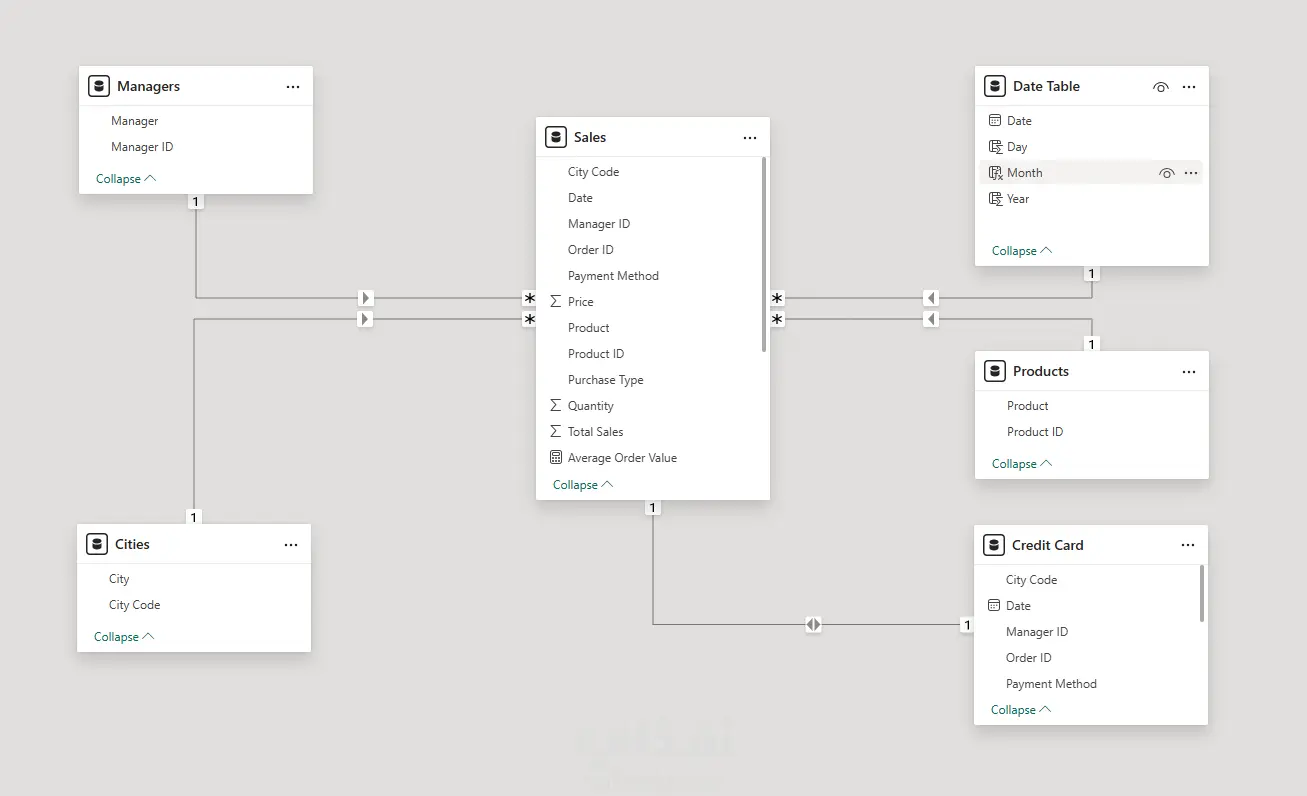Select Manager ID in the Credit Card table

coord(1037,632)
